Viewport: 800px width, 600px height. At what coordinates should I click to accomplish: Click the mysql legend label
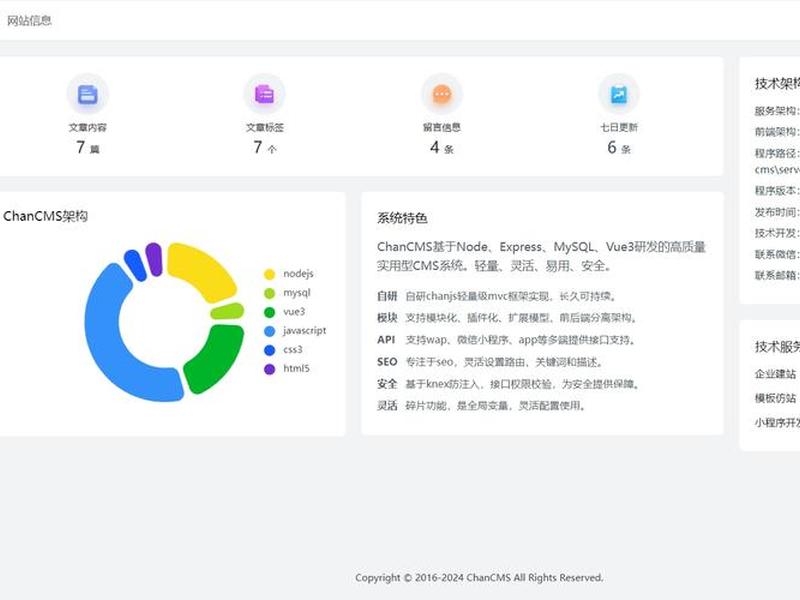[x=297, y=293]
